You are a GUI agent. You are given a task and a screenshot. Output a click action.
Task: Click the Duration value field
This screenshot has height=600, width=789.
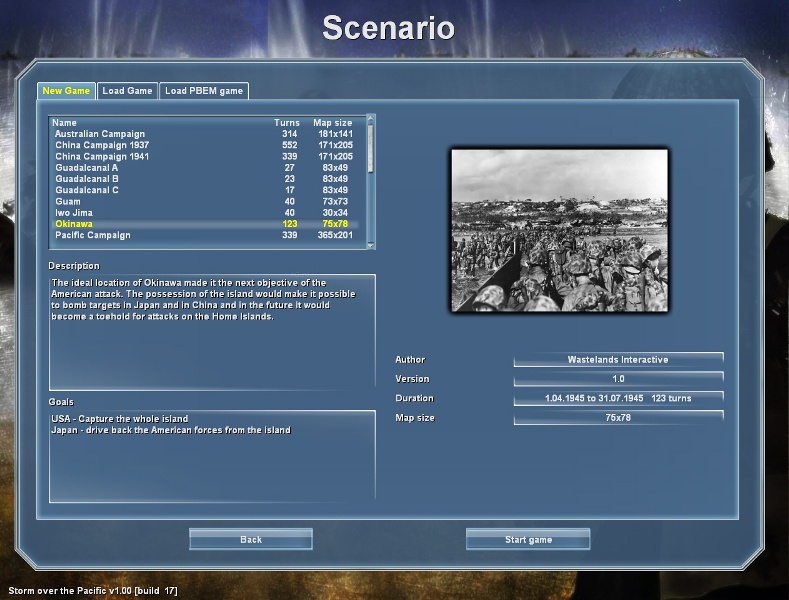618,398
